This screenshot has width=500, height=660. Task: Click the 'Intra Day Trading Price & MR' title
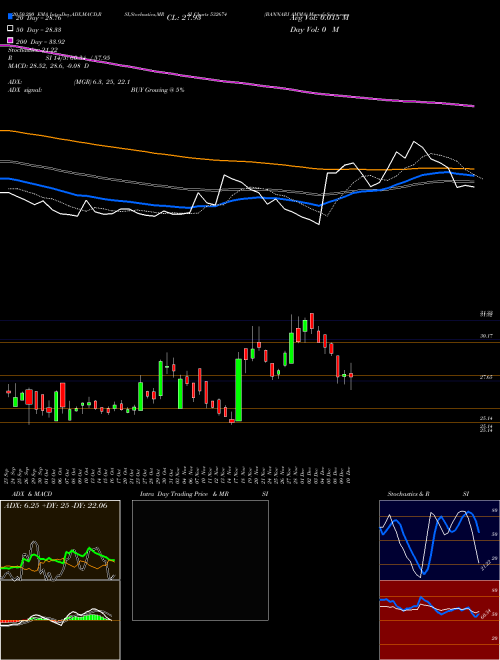click(184, 494)
